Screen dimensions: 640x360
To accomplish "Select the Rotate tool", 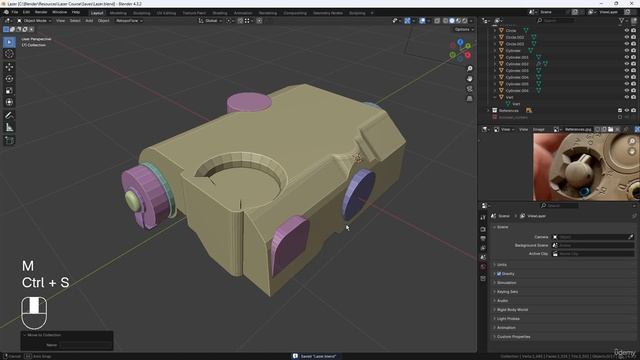I will 9,78.
